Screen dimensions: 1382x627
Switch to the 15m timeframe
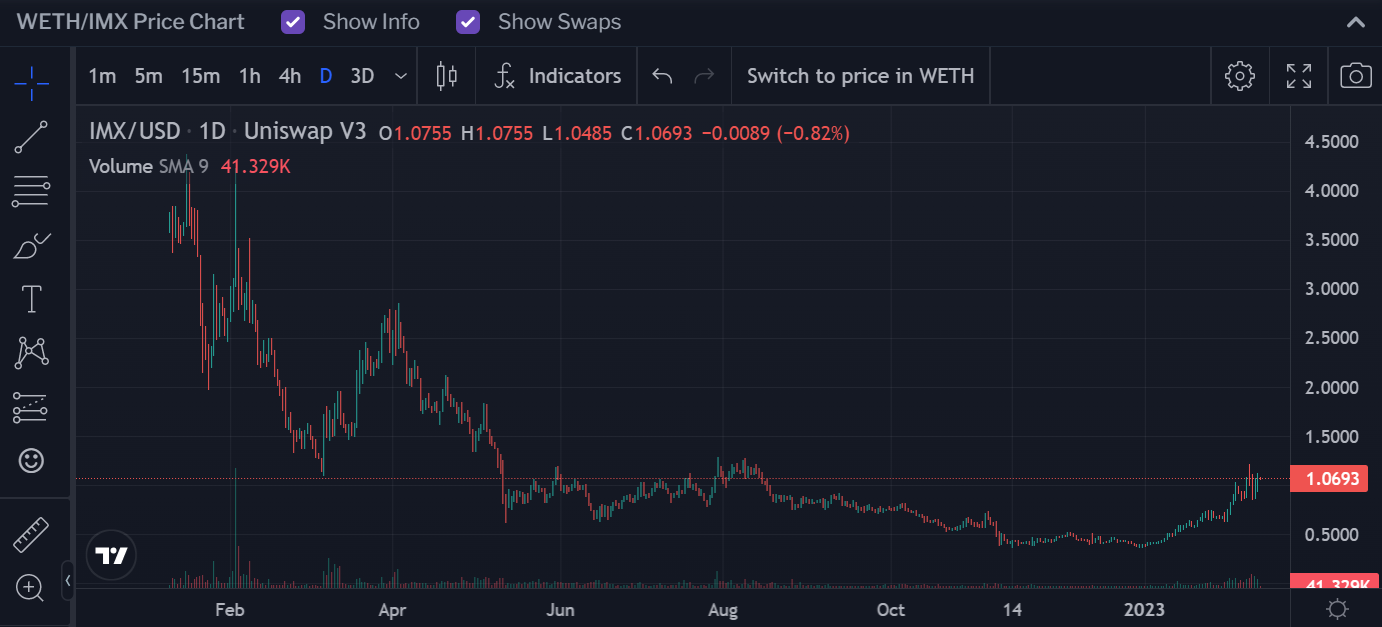click(x=200, y=75)
